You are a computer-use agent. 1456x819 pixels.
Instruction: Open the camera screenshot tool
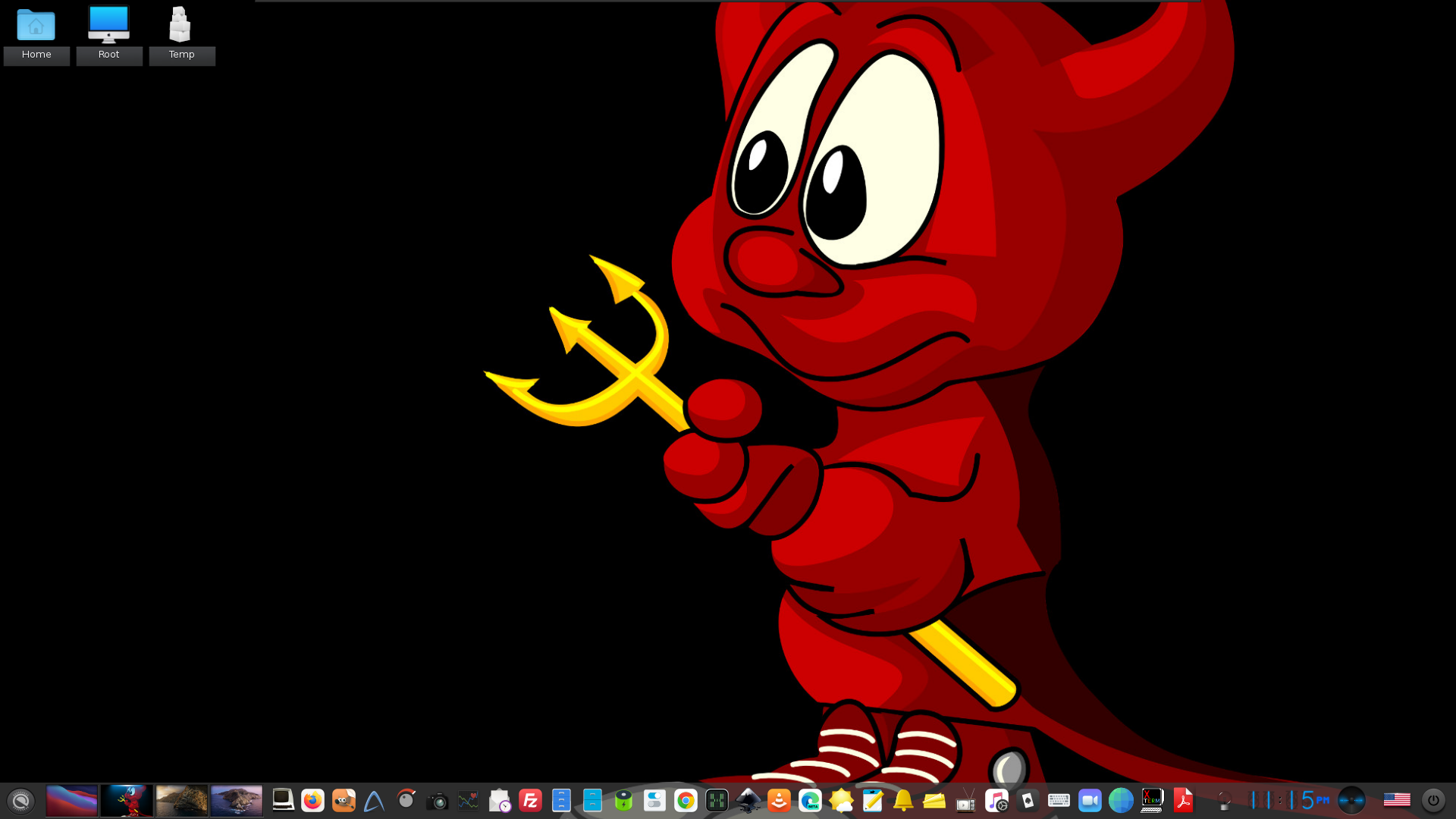[437, 801]
